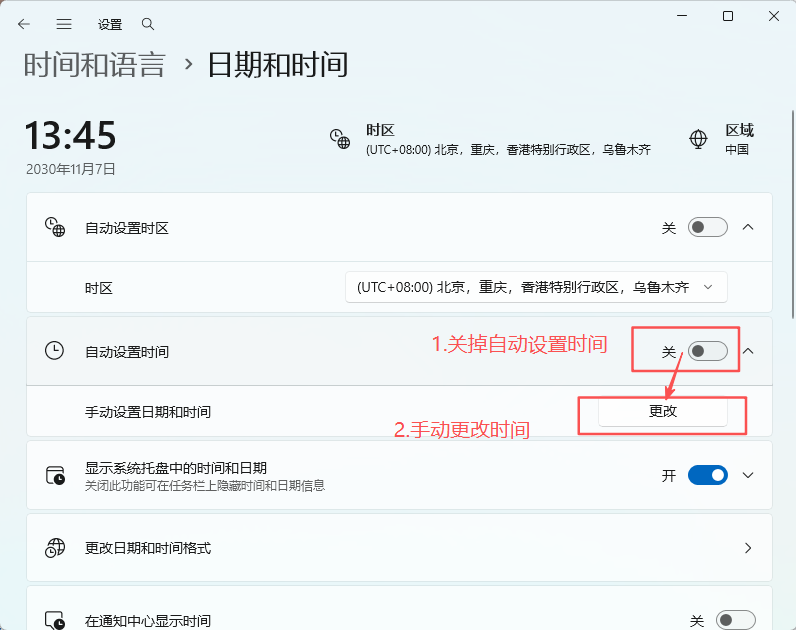This screenshot has height=630, width=796.
Task: Open 更改日期和时间格式 settings row
Action: click(398, 548)
